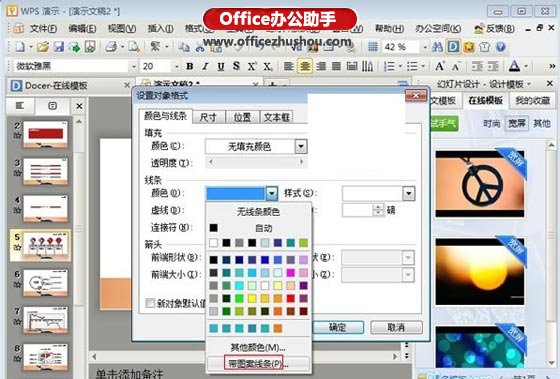Click the Print preview magnifier icon
Screen dimensions: 560x379
coord(134,47)
